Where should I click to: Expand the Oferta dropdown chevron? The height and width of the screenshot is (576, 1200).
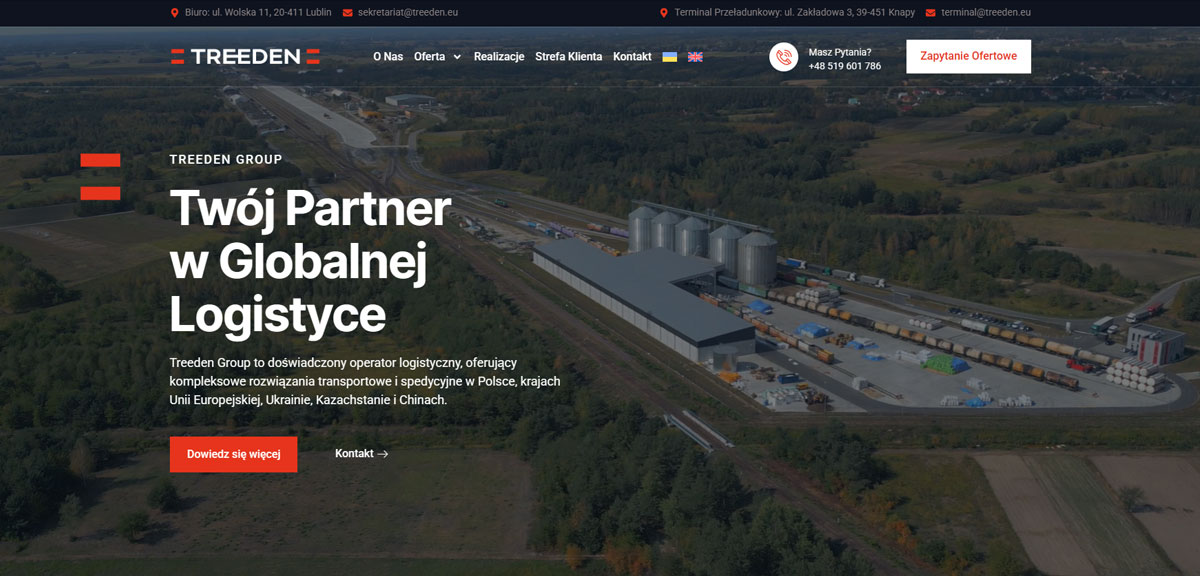point(457,57)
